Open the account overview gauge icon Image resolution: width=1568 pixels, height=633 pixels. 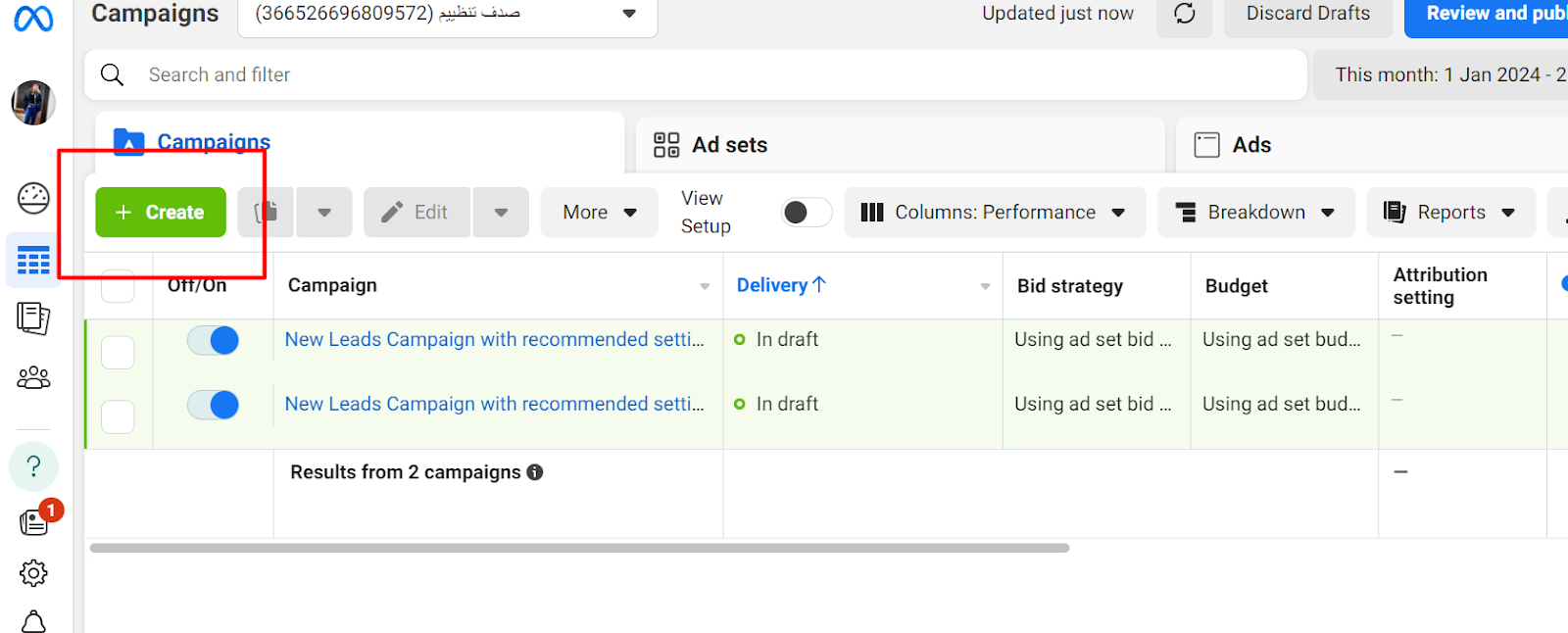pos(33,198)
